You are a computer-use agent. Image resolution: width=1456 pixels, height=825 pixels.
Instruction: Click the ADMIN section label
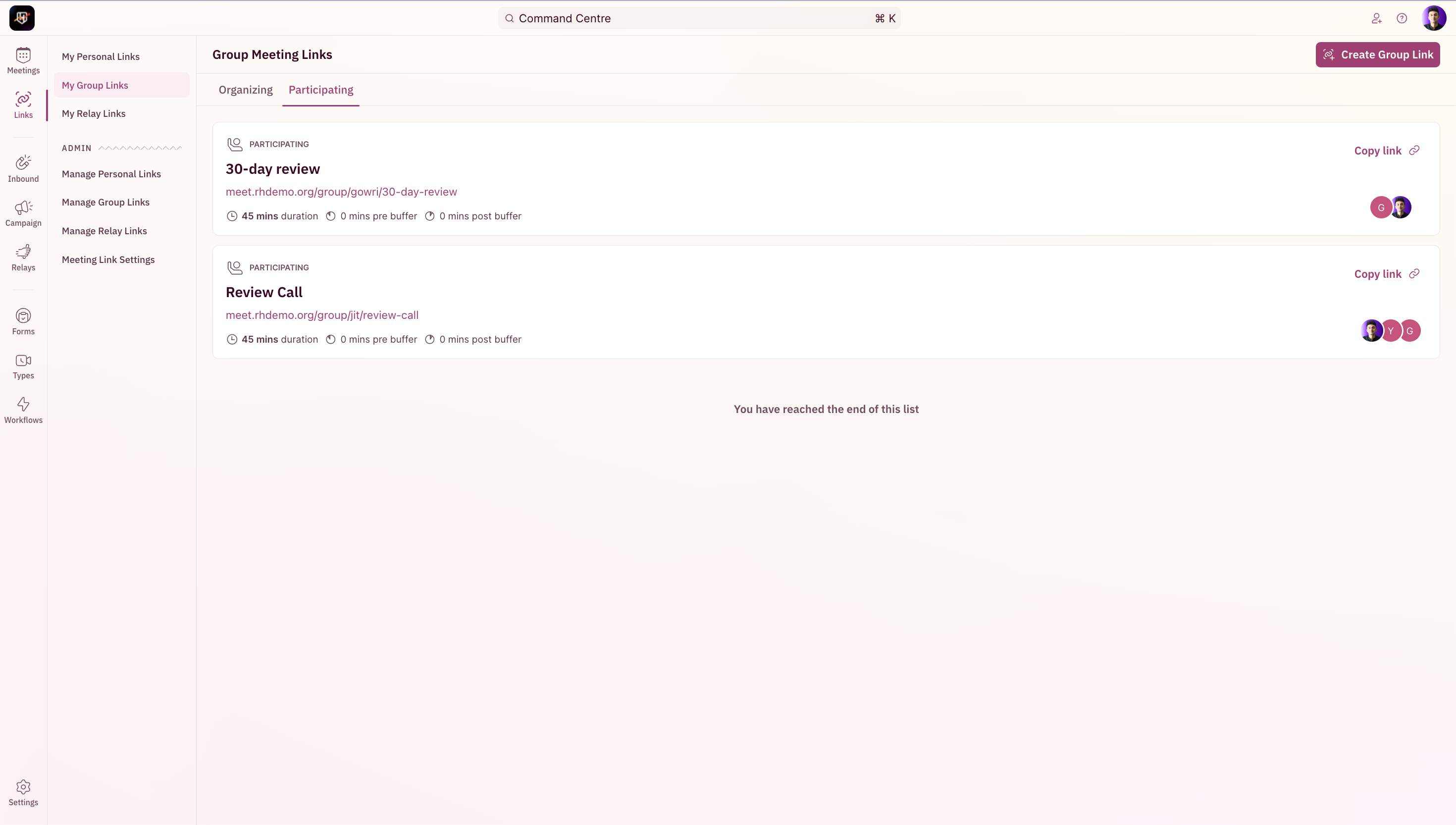(x=76, y=148)
